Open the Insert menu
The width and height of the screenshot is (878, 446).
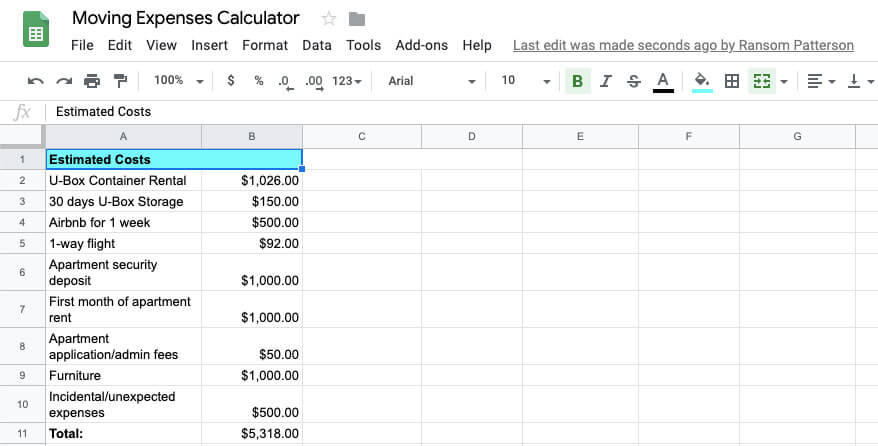[x=209, y=45]
